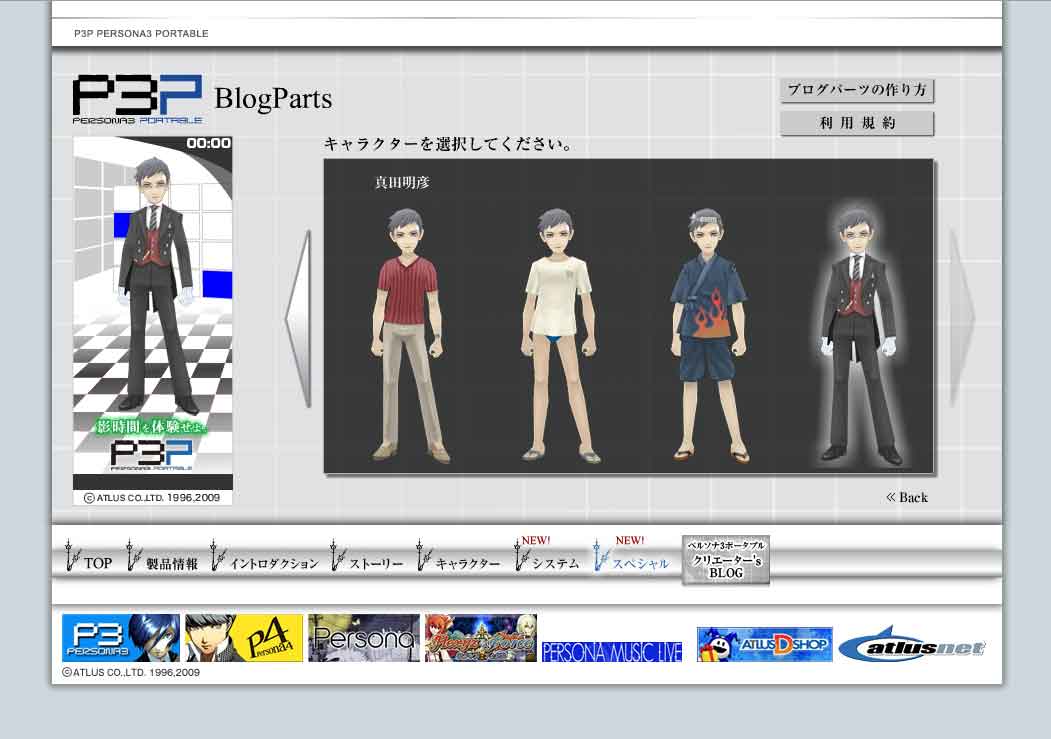Open the Persona Music Live banner
1051x739 pixels.
pos(611,651)
